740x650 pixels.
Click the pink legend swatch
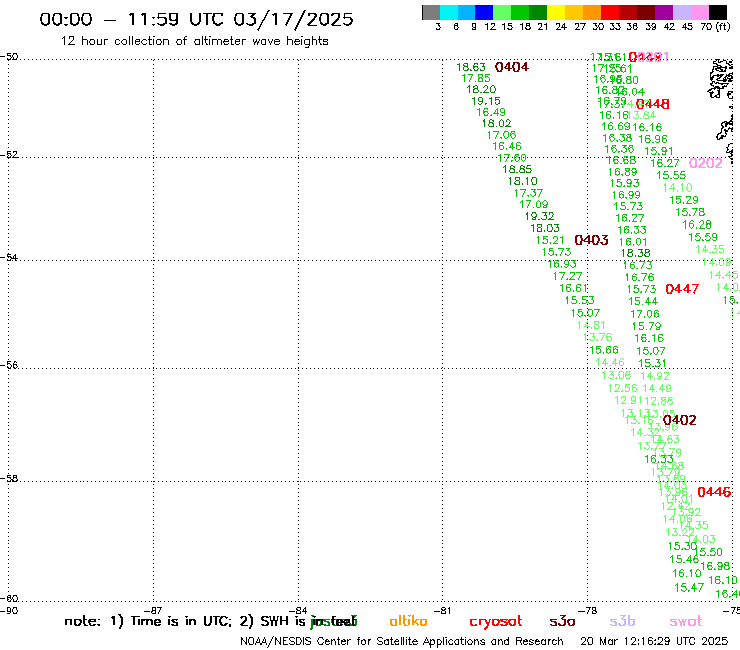tap(699, 12)
